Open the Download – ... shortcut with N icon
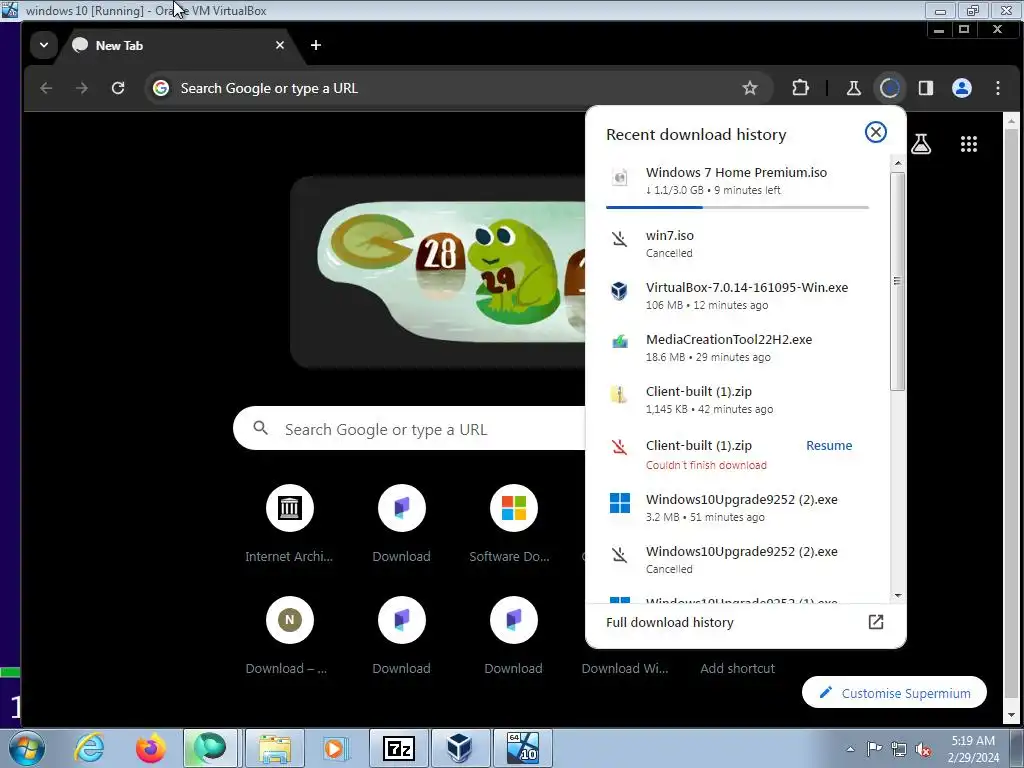This screenshot has height=768, width=1024. pos(289,634)
